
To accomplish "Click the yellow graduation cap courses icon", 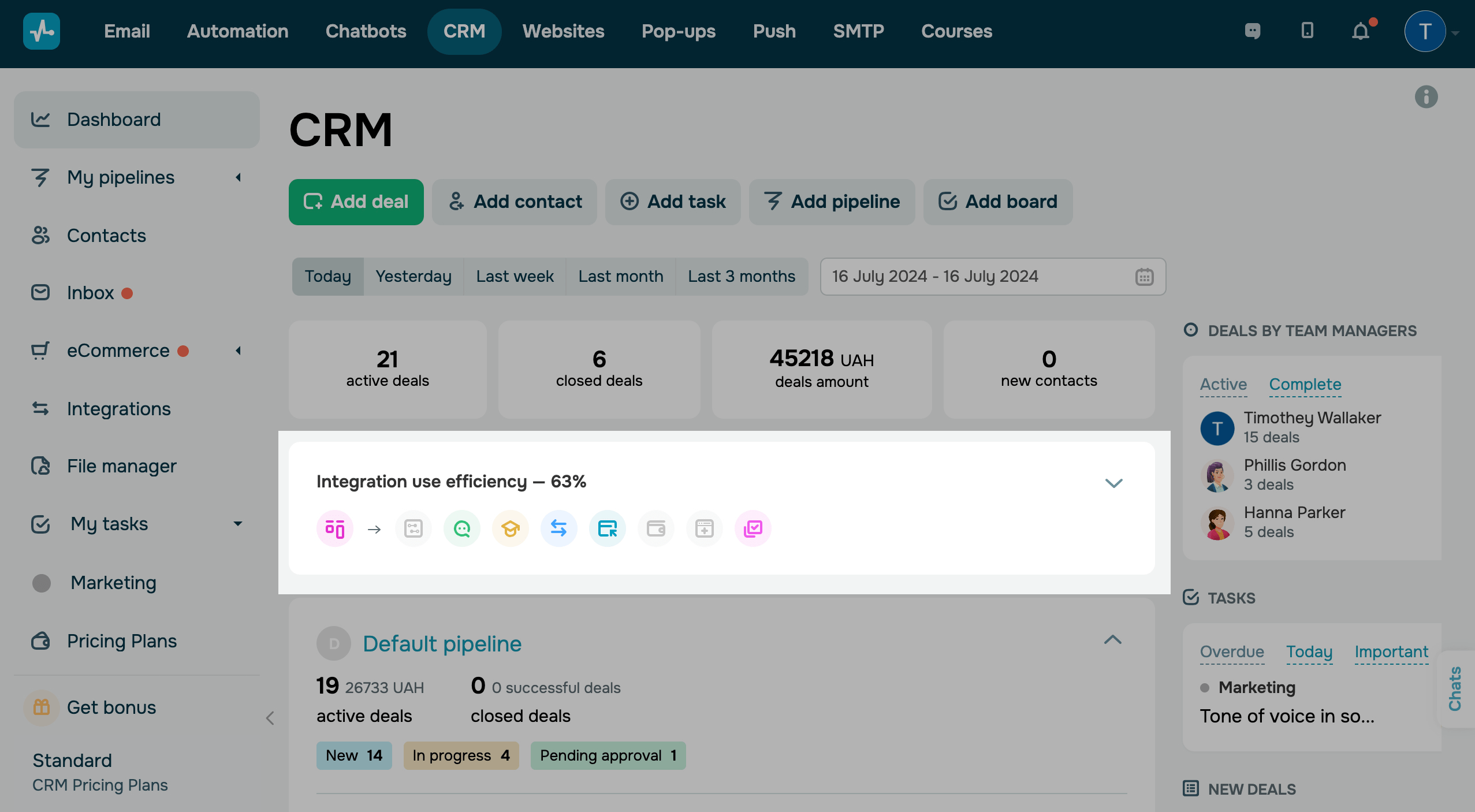I will (x=510, y=528).
